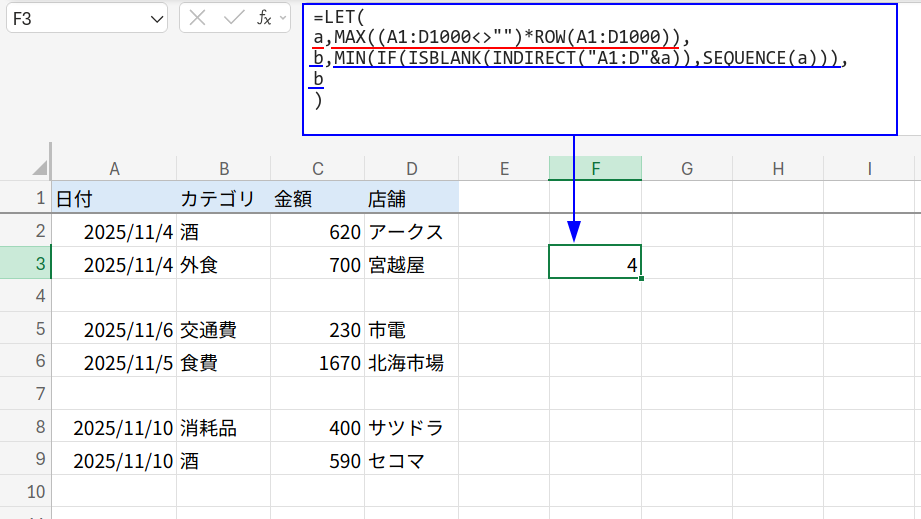
Task: Open the Name Box dropdown arrow
Action: (156, 19)
